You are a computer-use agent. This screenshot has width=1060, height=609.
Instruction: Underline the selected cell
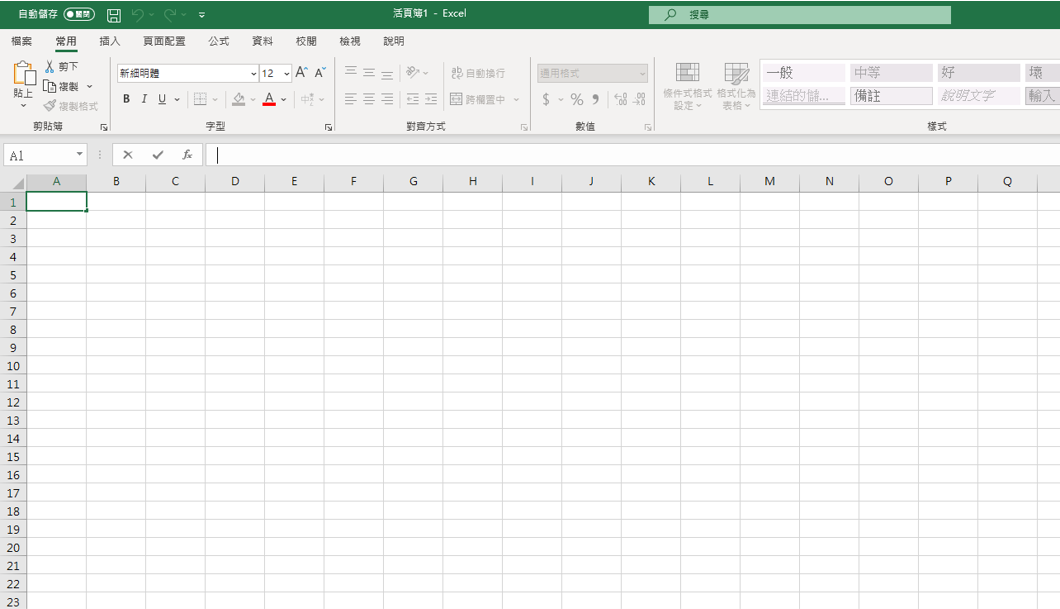160,98
